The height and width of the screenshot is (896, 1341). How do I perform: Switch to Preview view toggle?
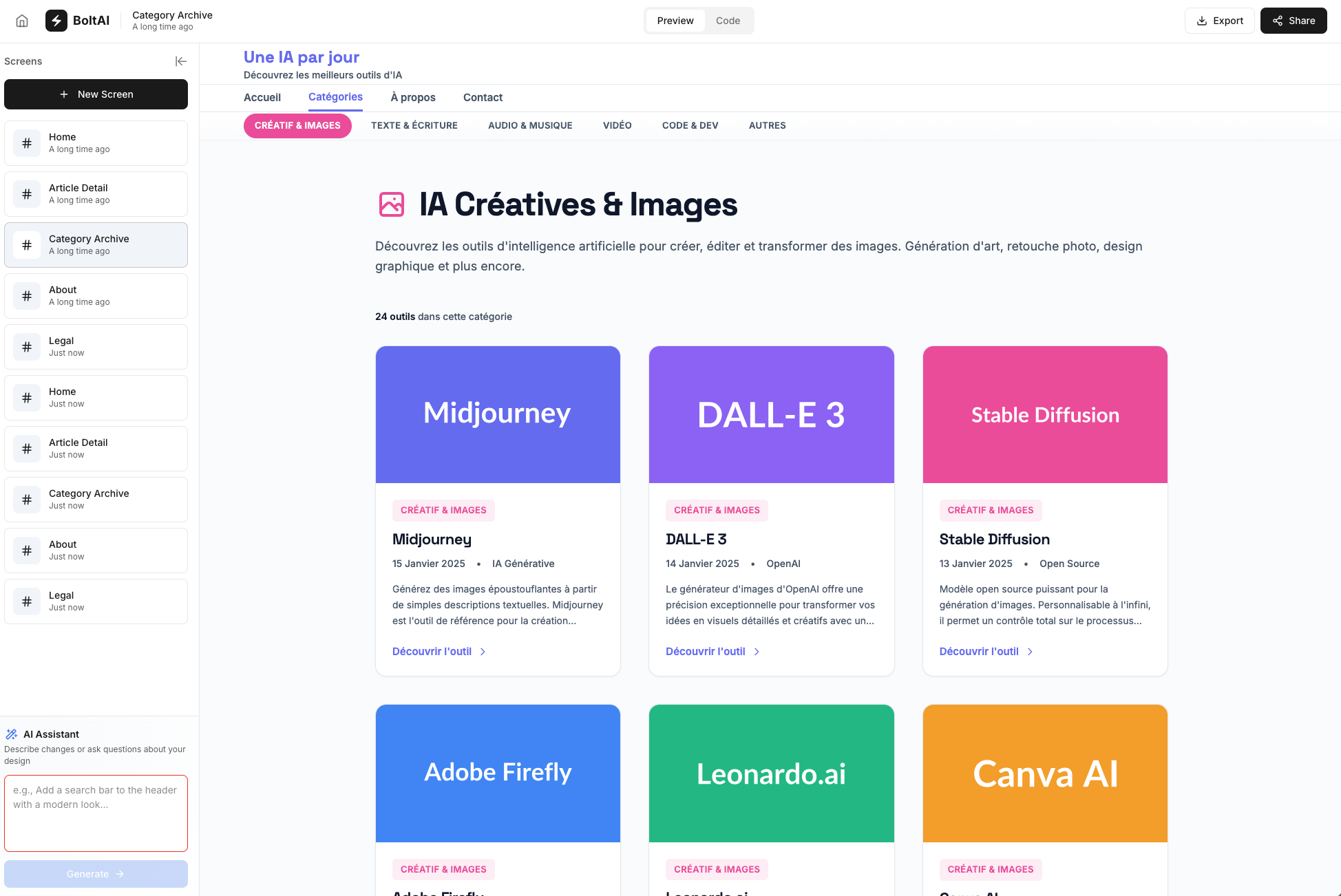[x=675, y=21]
